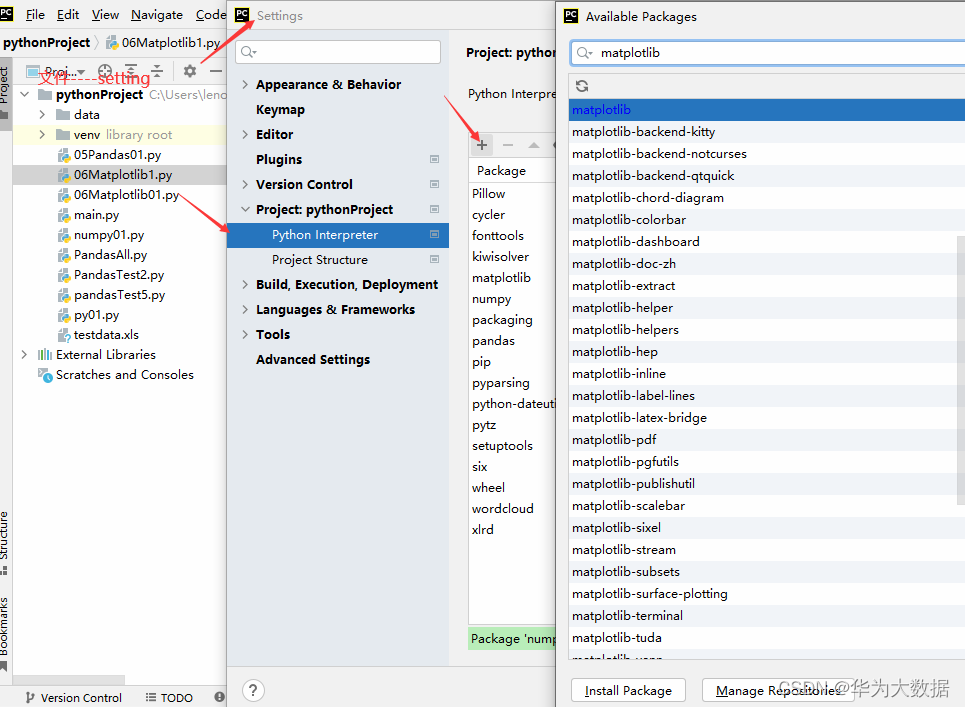This screenshot has width=965, height=707.
Task: Click the minus icon to uninstall a package
Action: (508, 145)
